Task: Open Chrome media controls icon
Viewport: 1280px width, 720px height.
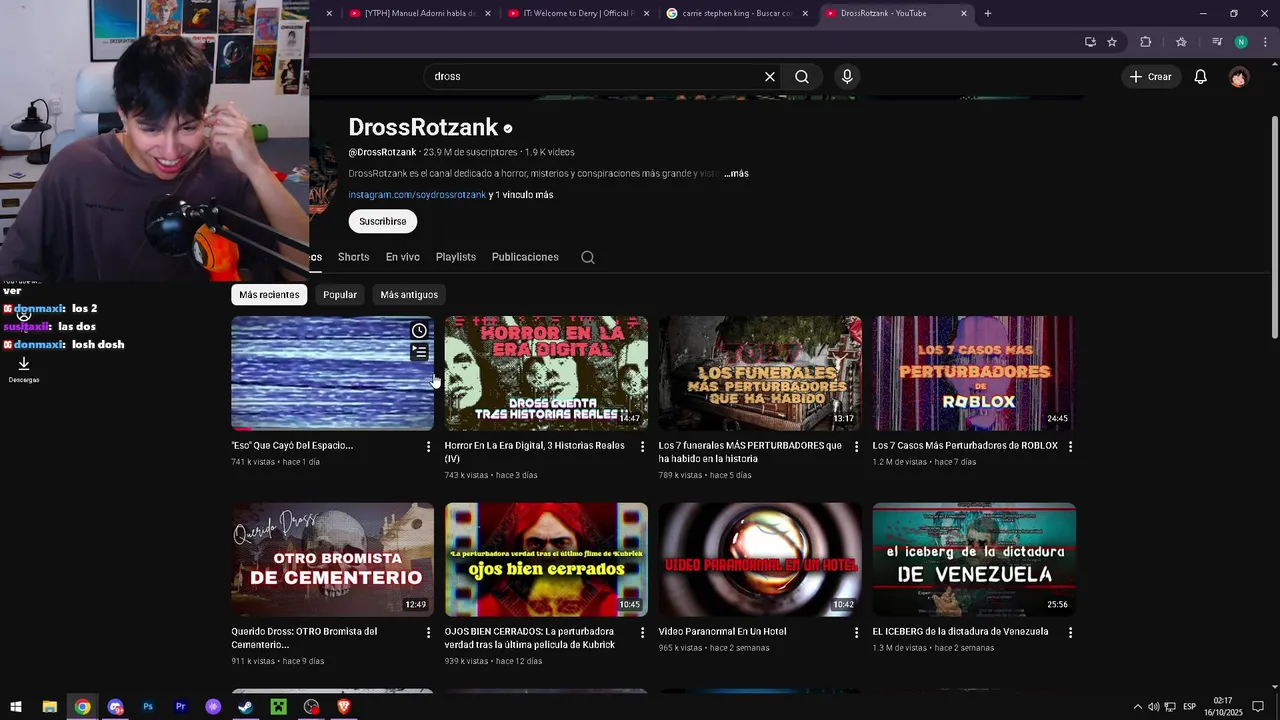Action: (1217, 42)
